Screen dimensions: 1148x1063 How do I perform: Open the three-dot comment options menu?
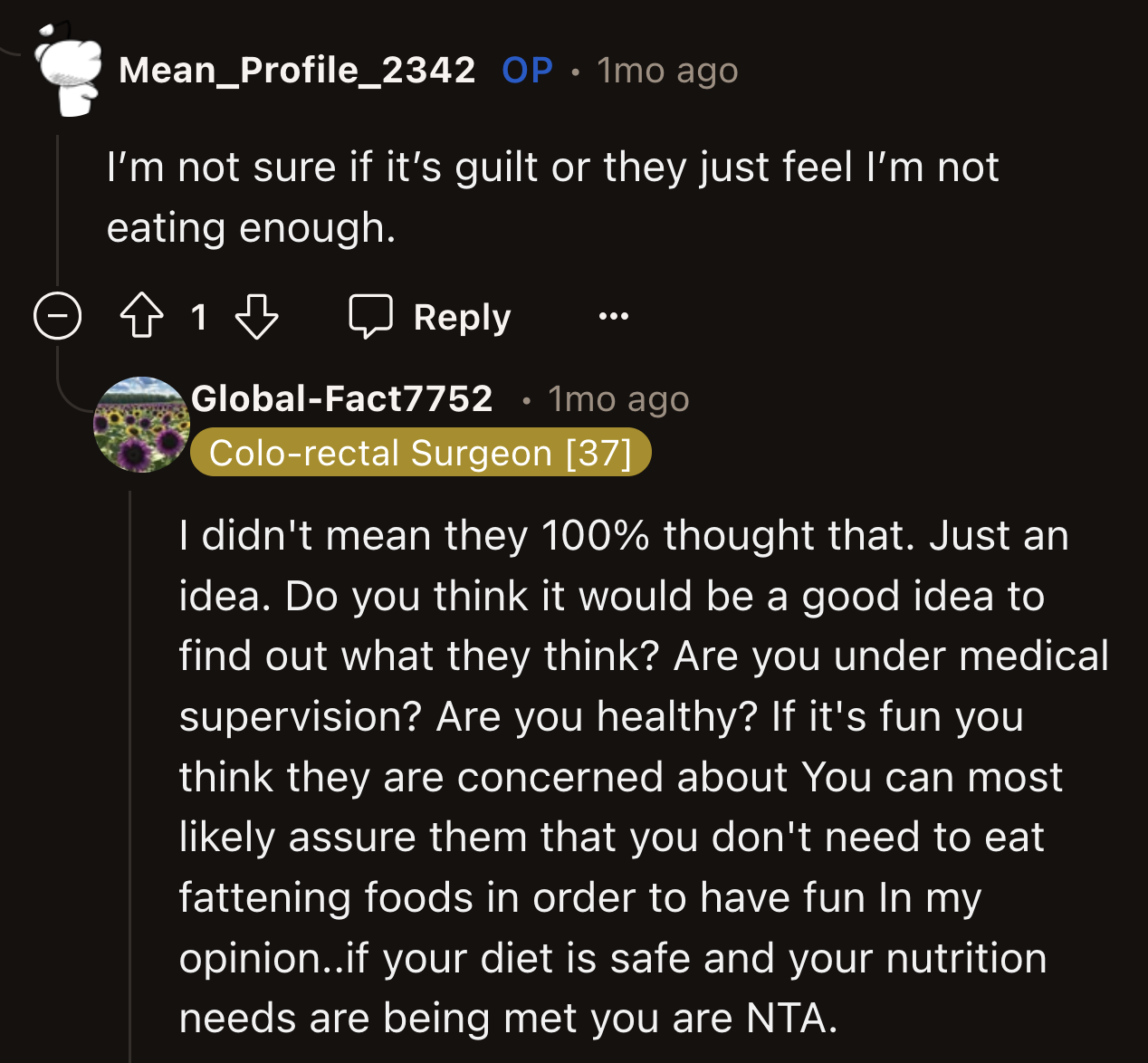point(613,316)
